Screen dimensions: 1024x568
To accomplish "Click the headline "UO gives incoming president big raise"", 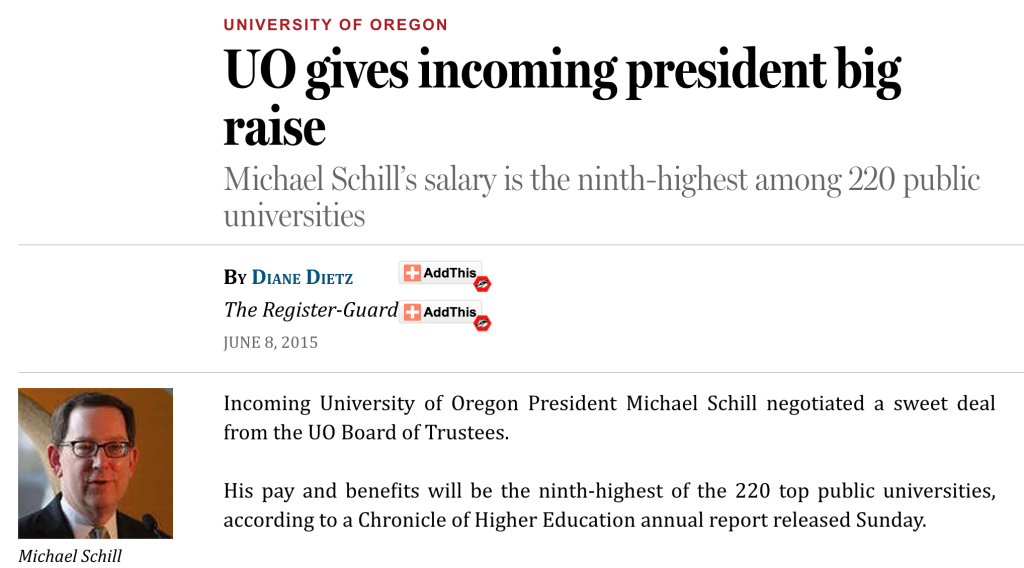I will pyautogui.click(x=562, y=97).
